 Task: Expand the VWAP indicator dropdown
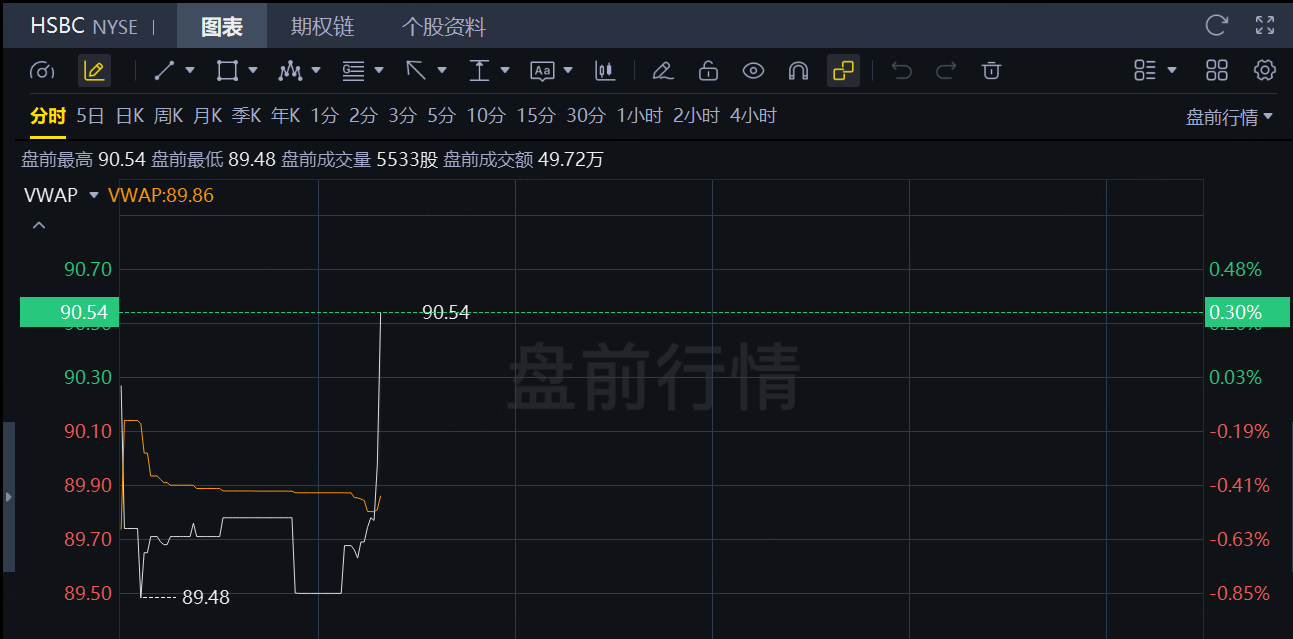coord(94,195)
